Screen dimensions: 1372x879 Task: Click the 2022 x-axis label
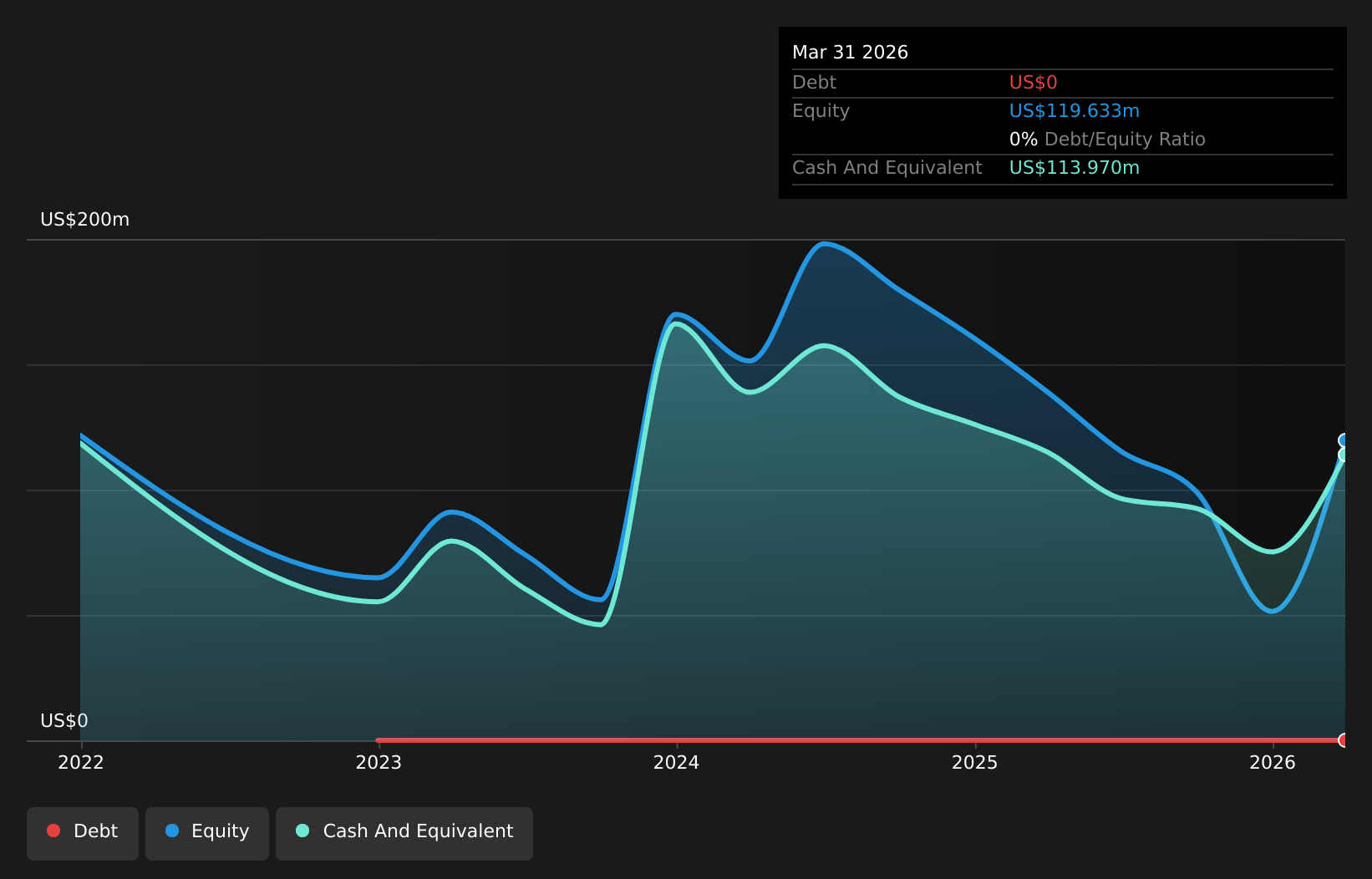click(81, 763)
